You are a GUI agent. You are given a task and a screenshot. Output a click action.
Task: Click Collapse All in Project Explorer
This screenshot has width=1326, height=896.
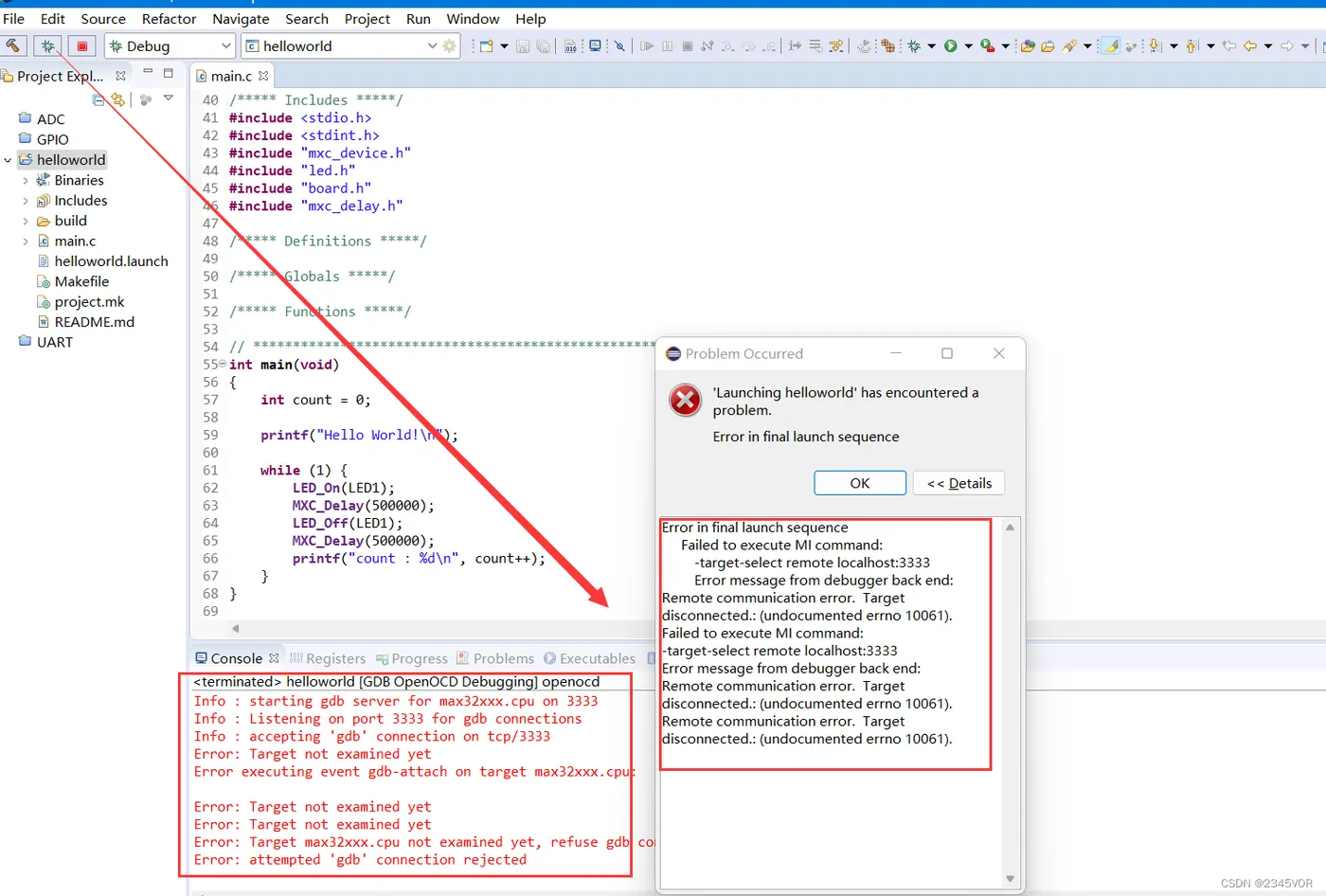99,99
